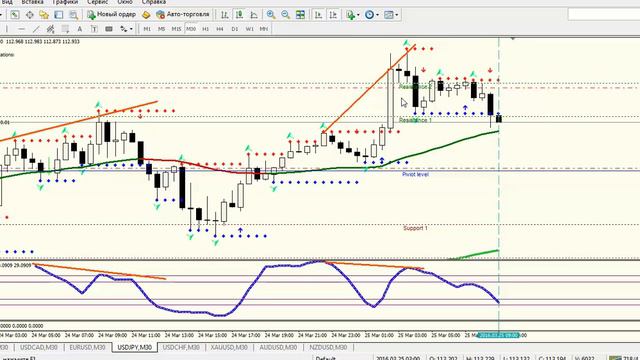Open the Окно menu
Image resolution: width=640 pixels, height=360 pixels.
pos(125,2)
